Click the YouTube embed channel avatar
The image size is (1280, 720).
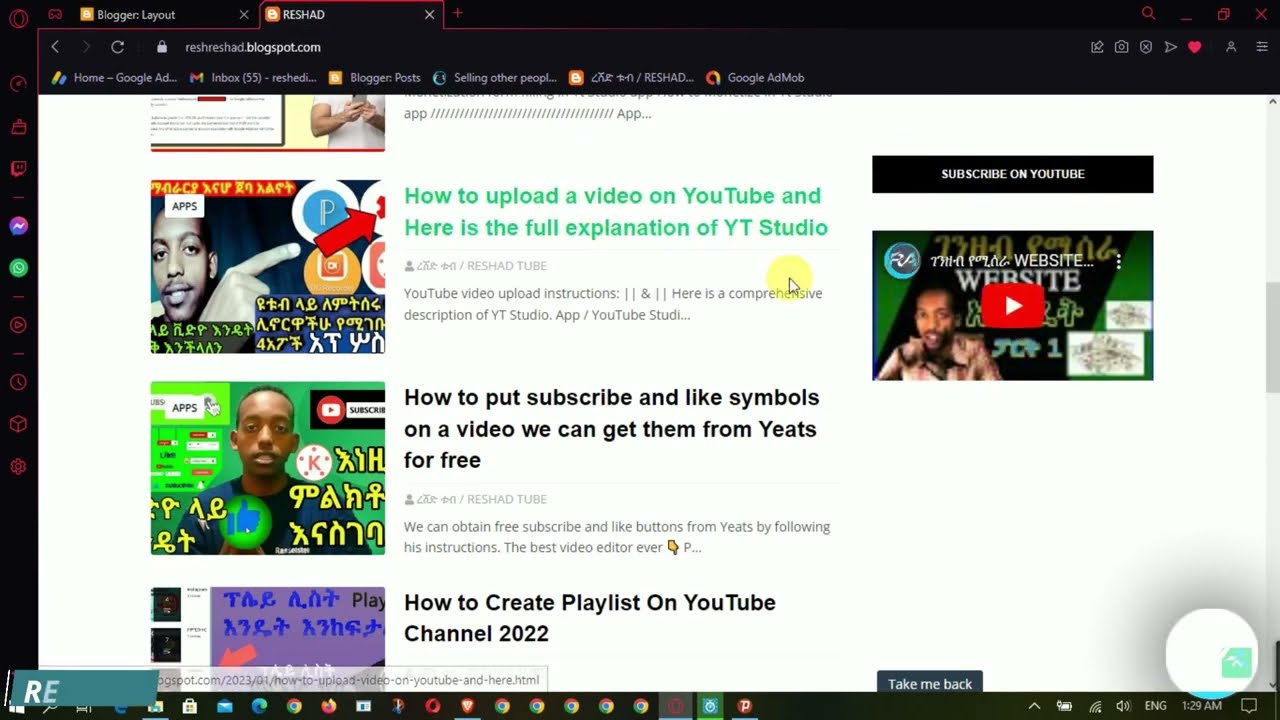pos(903,262)
